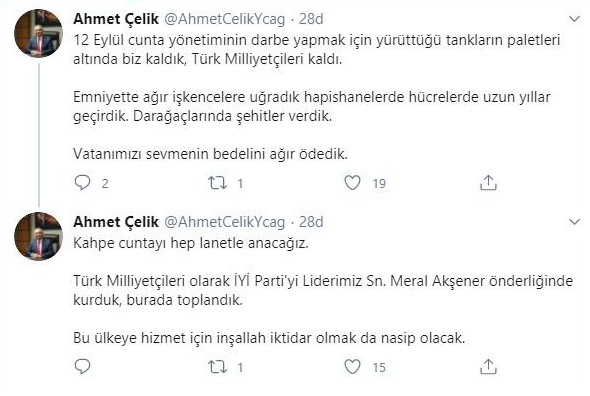Click the 28d timestamp on first tweet
Screen dimensions: 590x396
pos(311,19)
